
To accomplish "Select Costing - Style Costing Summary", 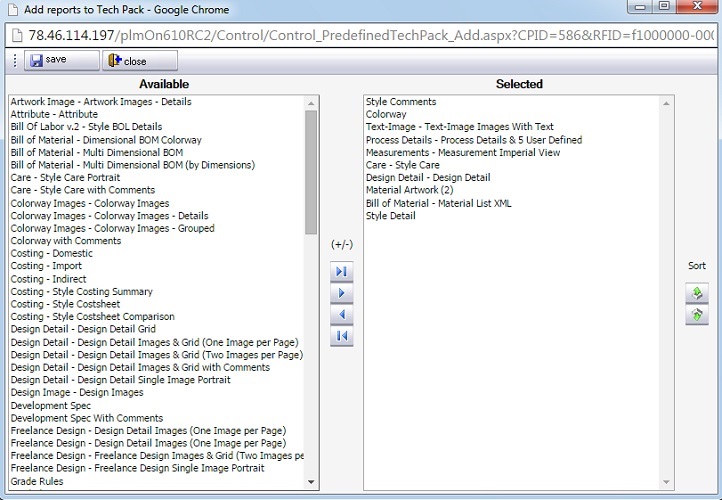I will coord(82,291).
